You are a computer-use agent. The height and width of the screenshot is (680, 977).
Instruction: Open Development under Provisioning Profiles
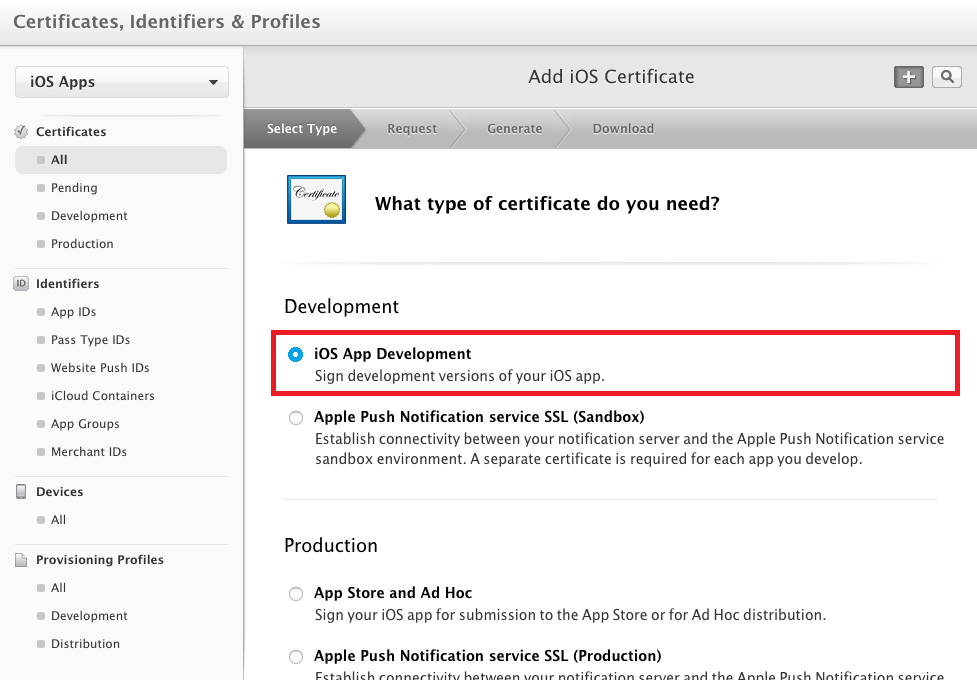(89, 616)
